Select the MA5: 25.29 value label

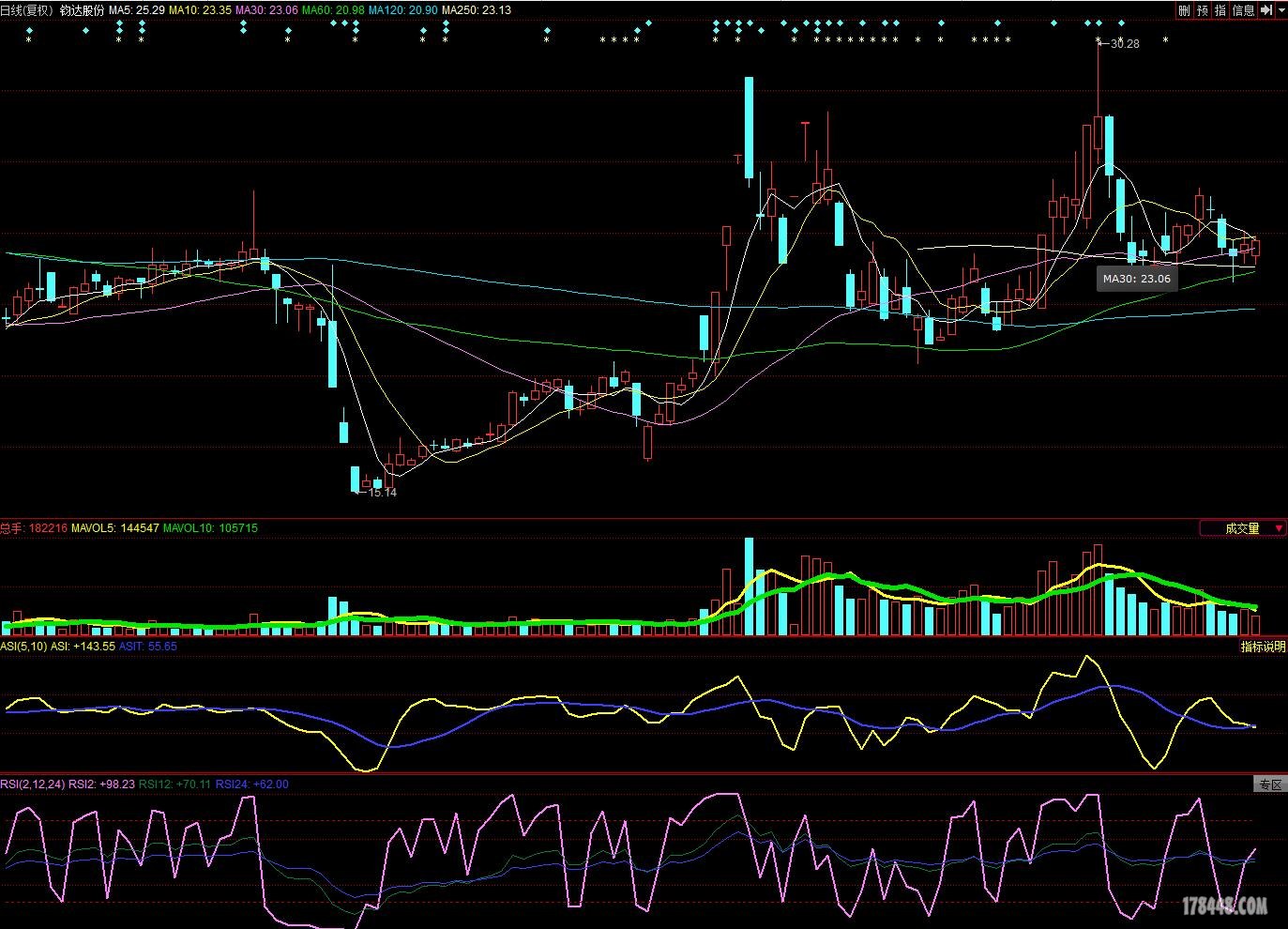click(137, 10)
